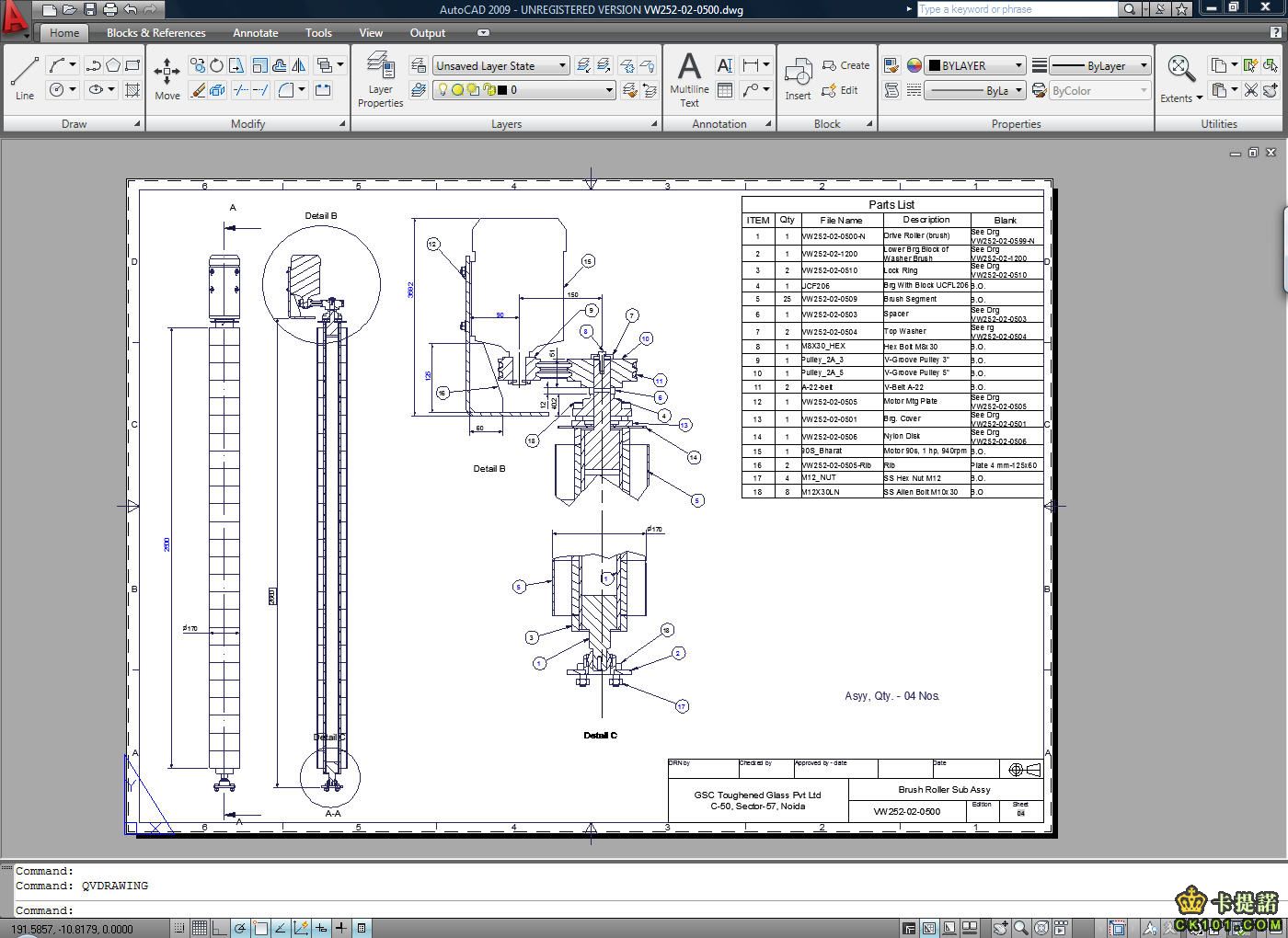Undo with the quick access arrow
Image resolution: width=1288 pixels, height=938 pixels.
(131, 9)
